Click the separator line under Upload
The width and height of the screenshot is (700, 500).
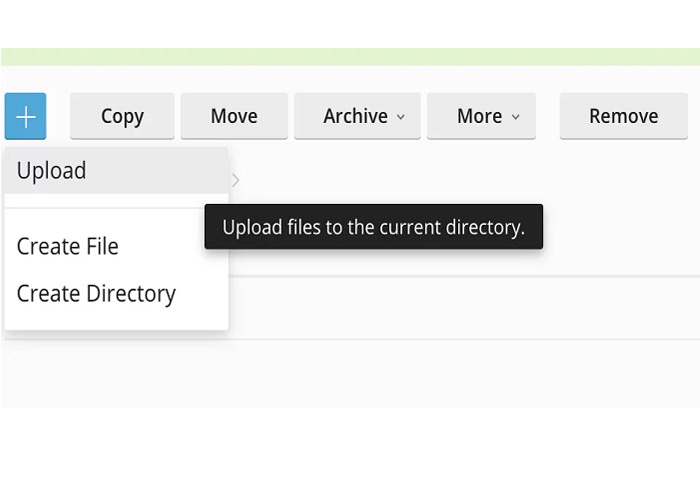(116, 208)
